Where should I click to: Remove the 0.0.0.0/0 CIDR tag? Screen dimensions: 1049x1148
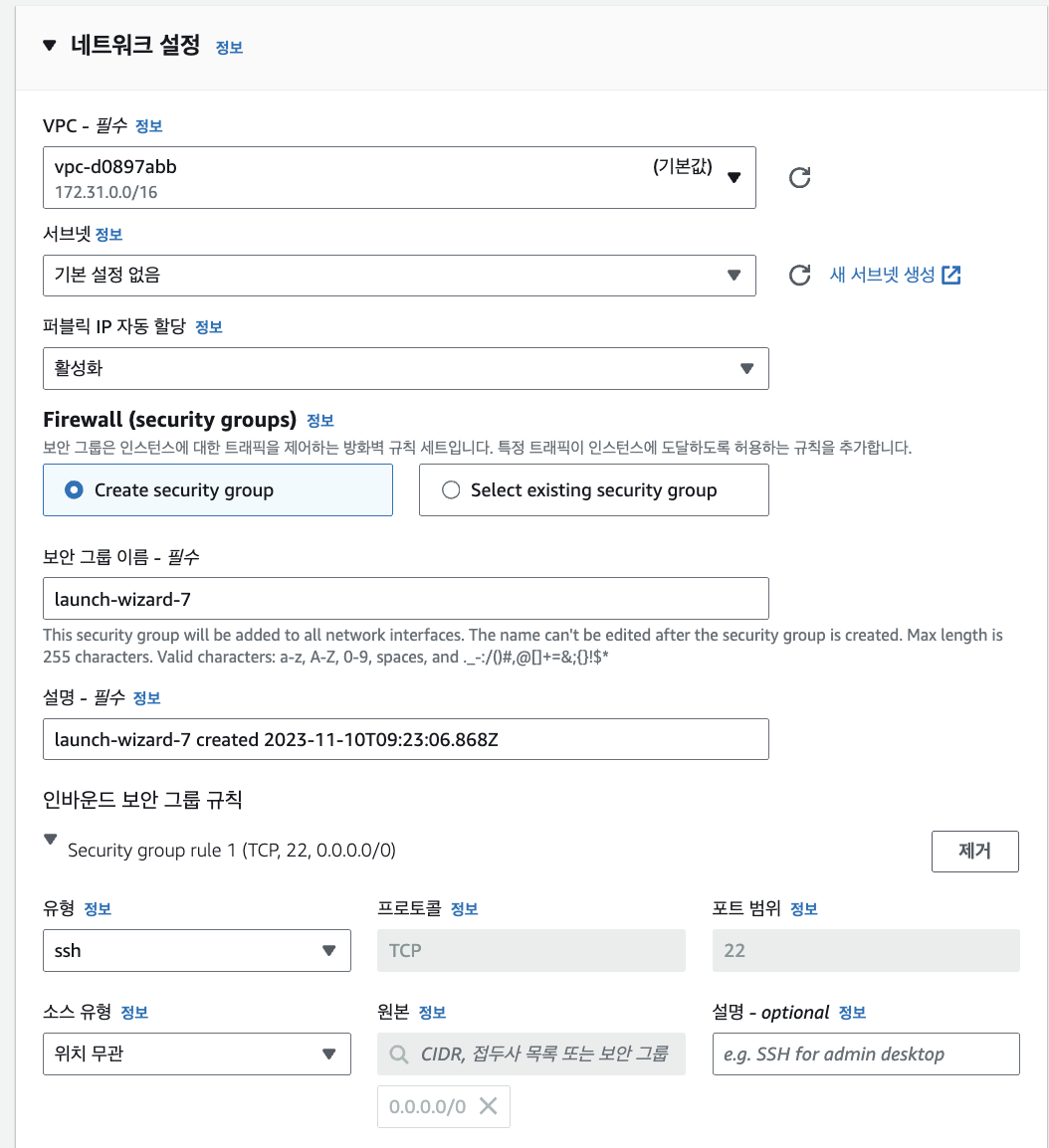pyautogui.click(x=488, y=1106)
